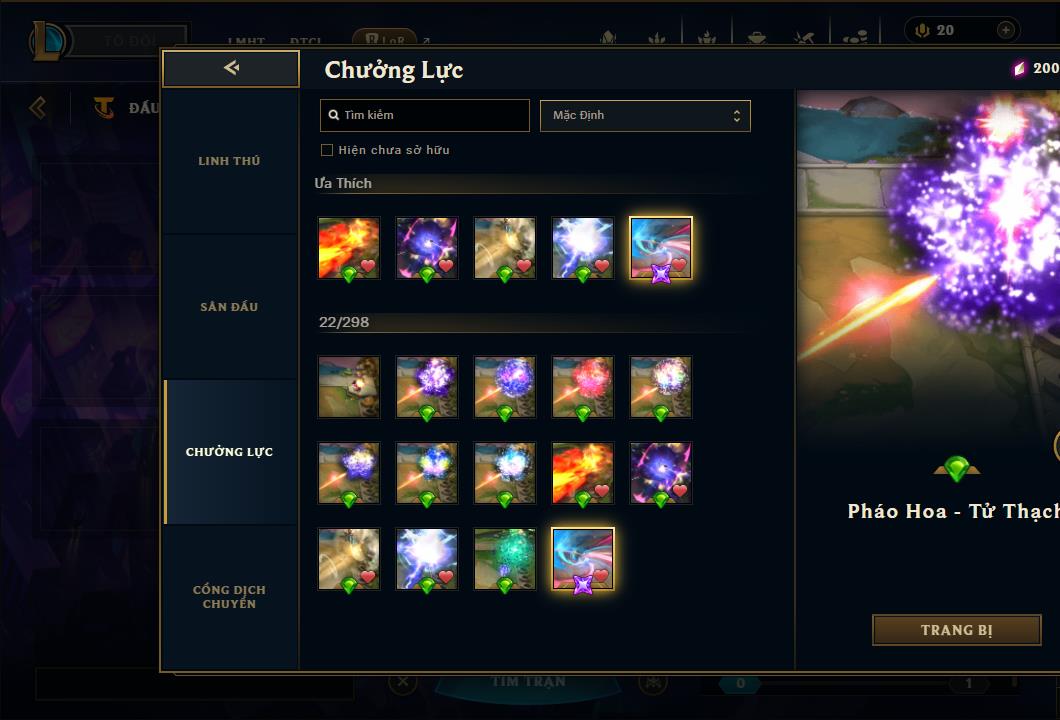Click the search magnifier icon
Image resolution: width=1060 pixels, height=720 pixels.
pos(333,115)
